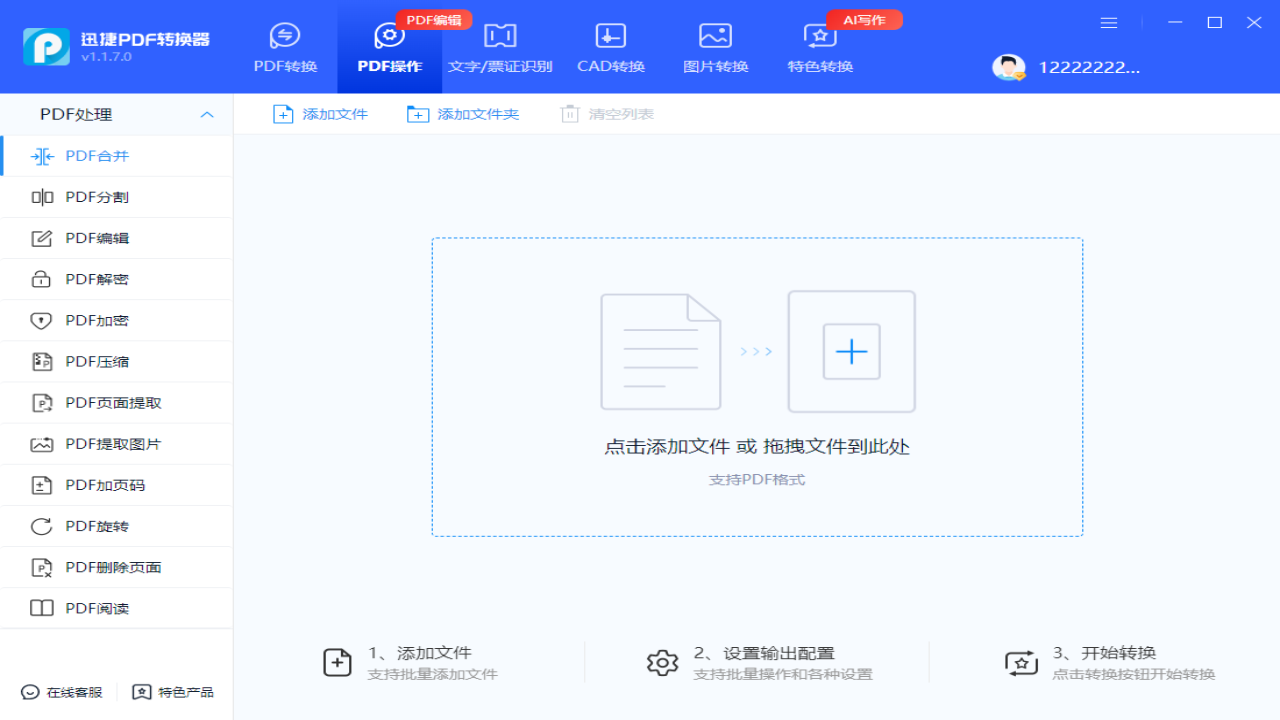Open the PDF旋转 rotation tool
The width and height of the screenshot is (1280, 720).
[x=98, y=525]
